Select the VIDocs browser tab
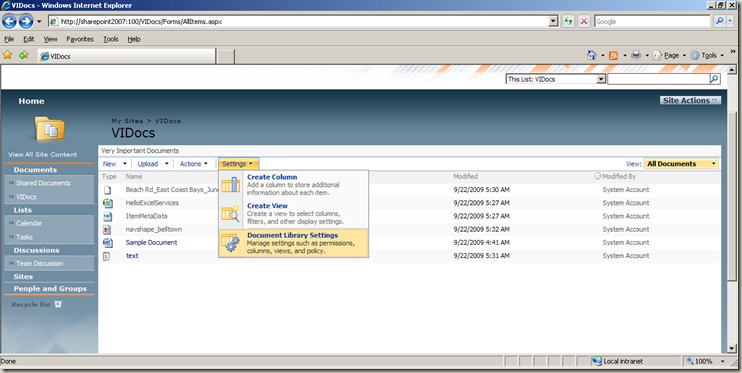The width and height of the screenshot is (742, 373). [x=127, y=56]
